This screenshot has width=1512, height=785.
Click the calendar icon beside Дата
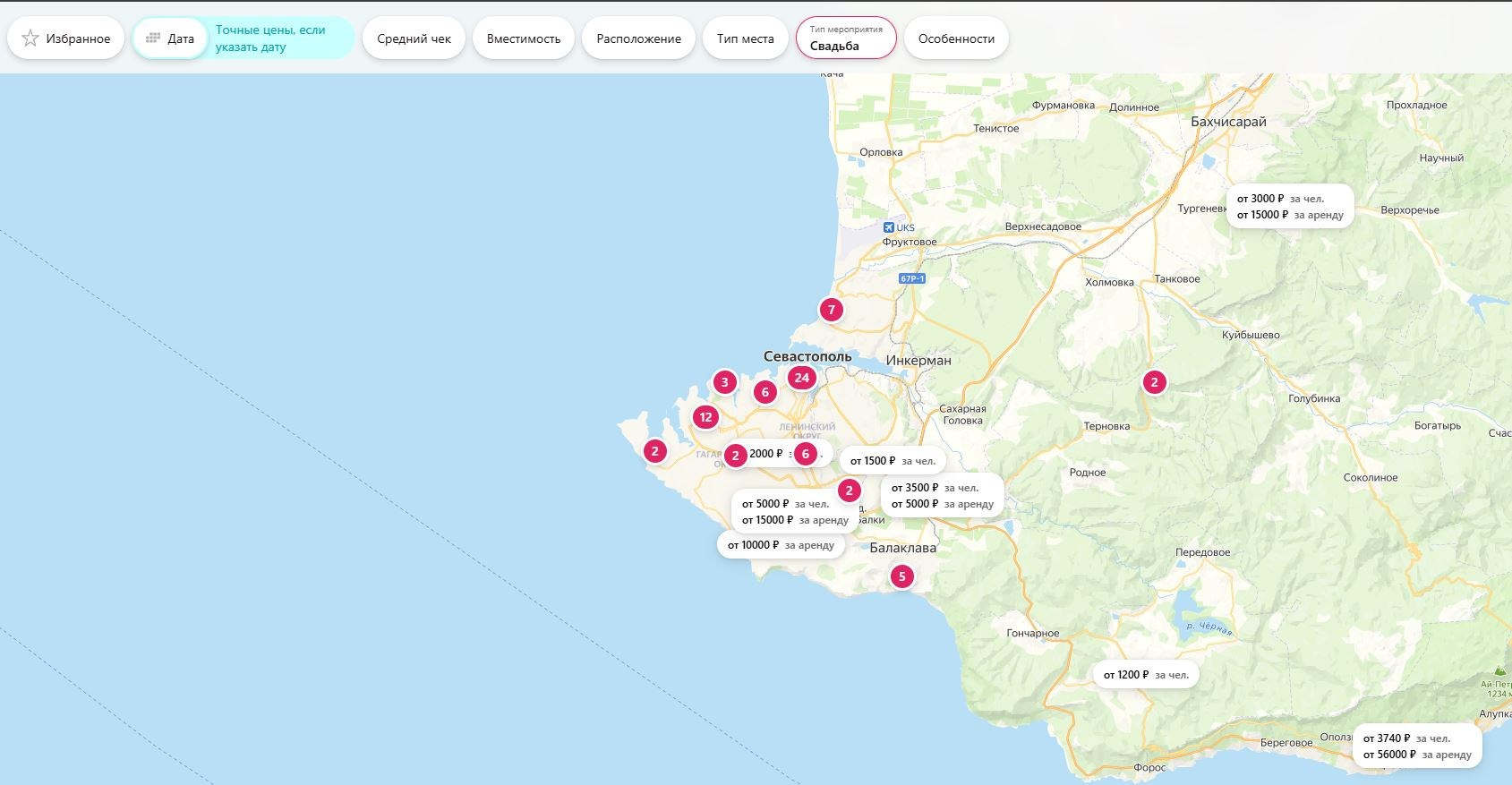click(x=153, y=38)
